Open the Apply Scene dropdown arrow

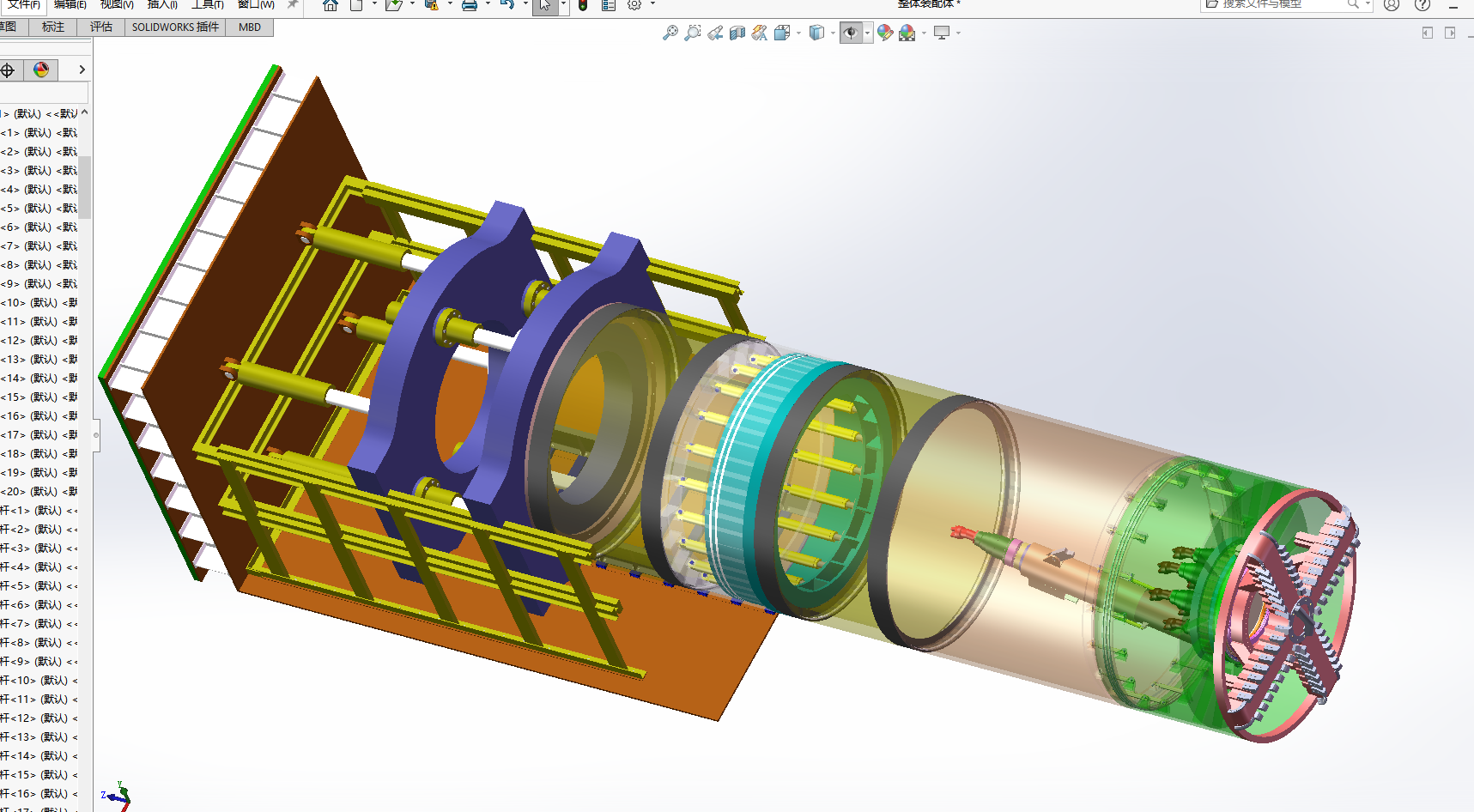pos(924,33)
